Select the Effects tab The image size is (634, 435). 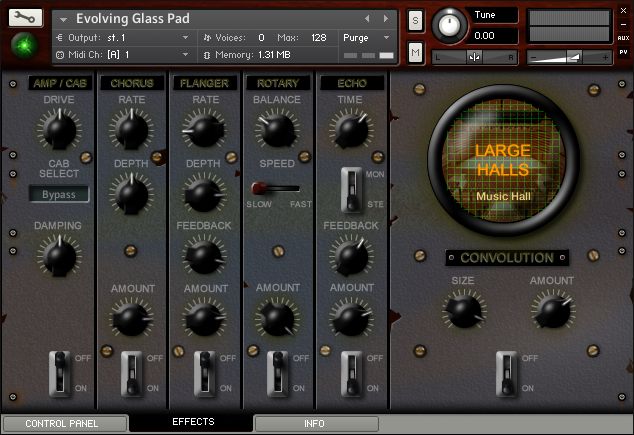point(193,422)
